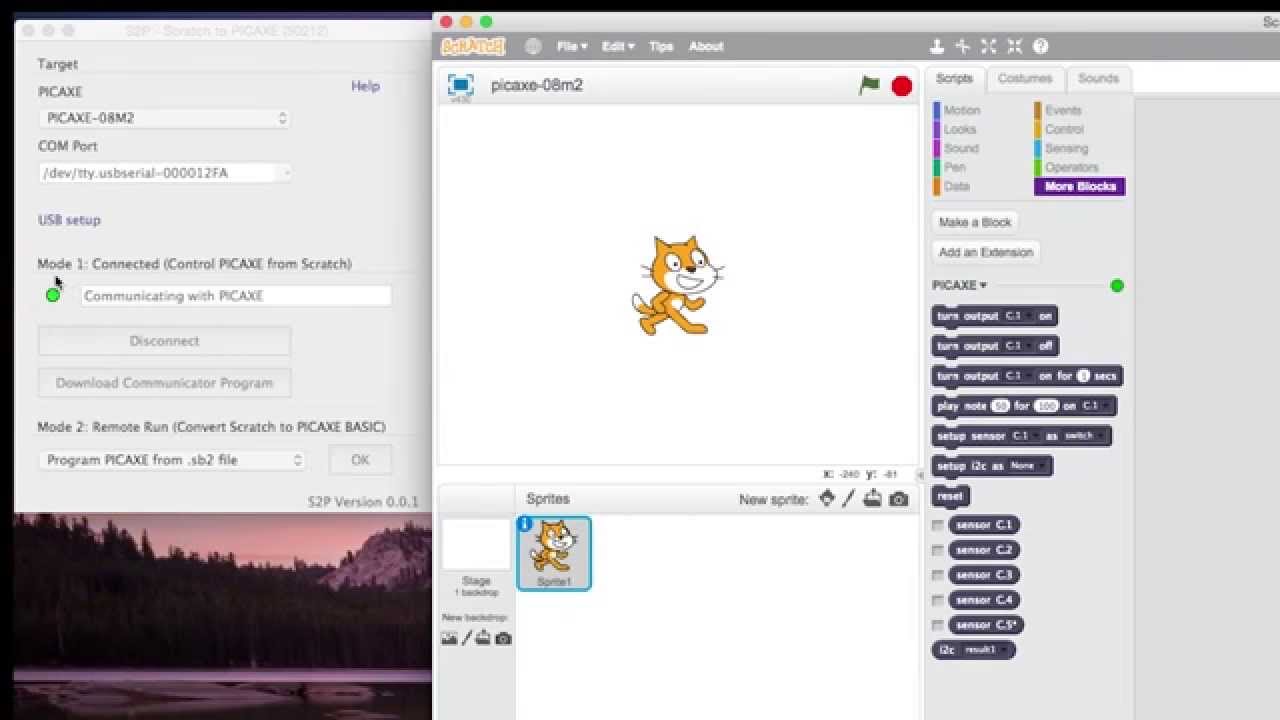Click the Block help question mark tool
1280x720 pixels.
click(1041, 46)
